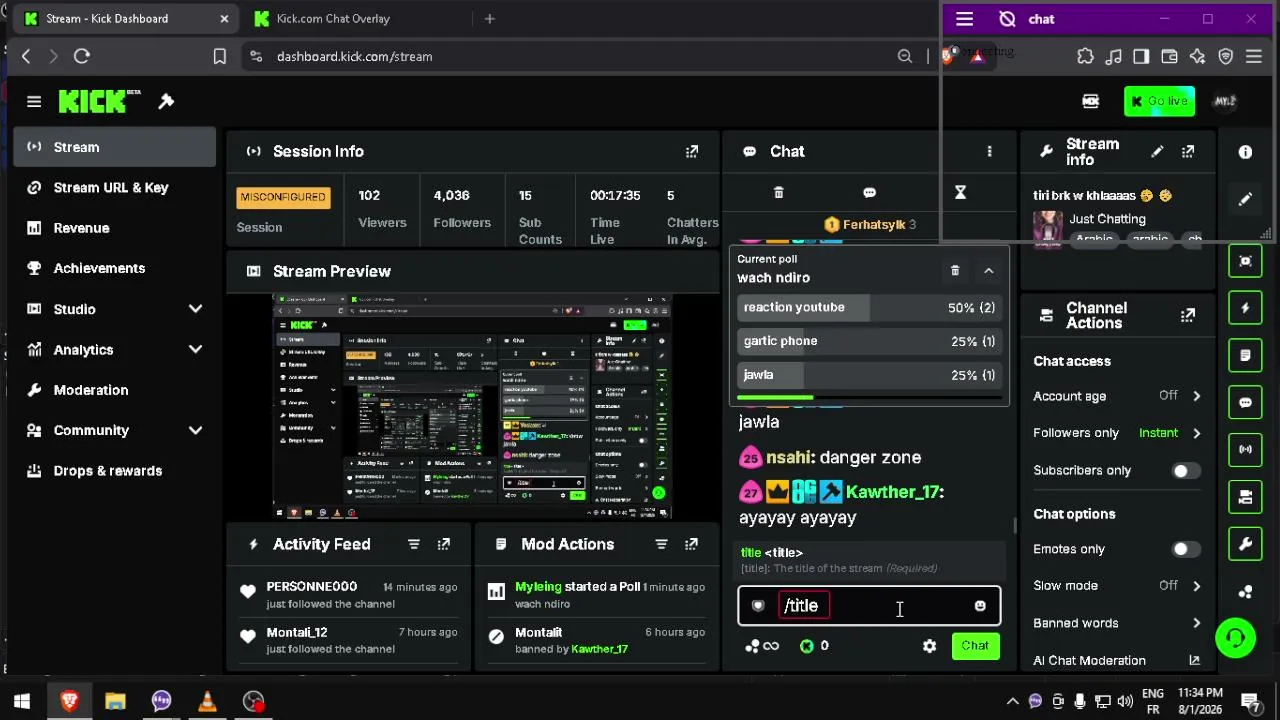
Task: Click the chat bubble icon in right sidebar
Action: tap(1245, 403)
